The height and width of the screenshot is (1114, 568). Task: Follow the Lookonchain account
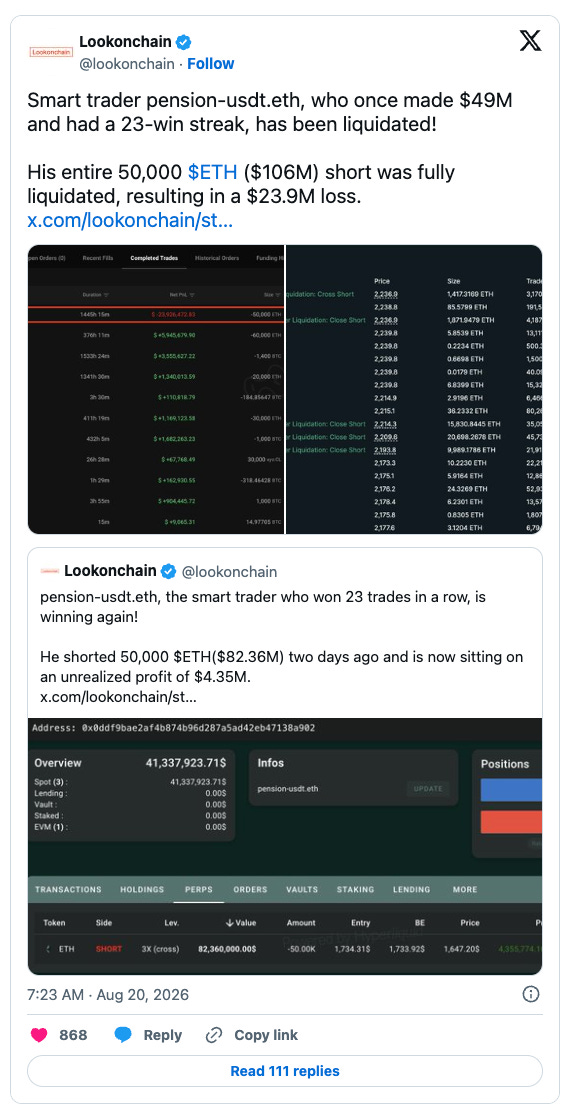coord(210,64)
